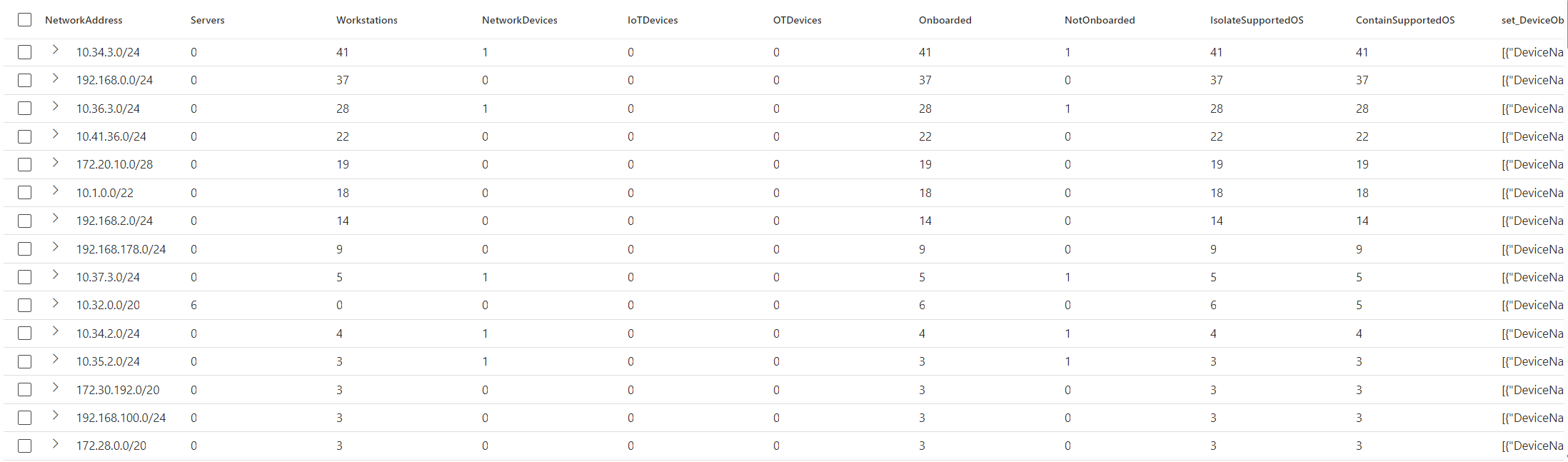Tick the checkbox for 172.30.192.0/20
Viewport: 1568px width, 462px height.
coord(25,390)
